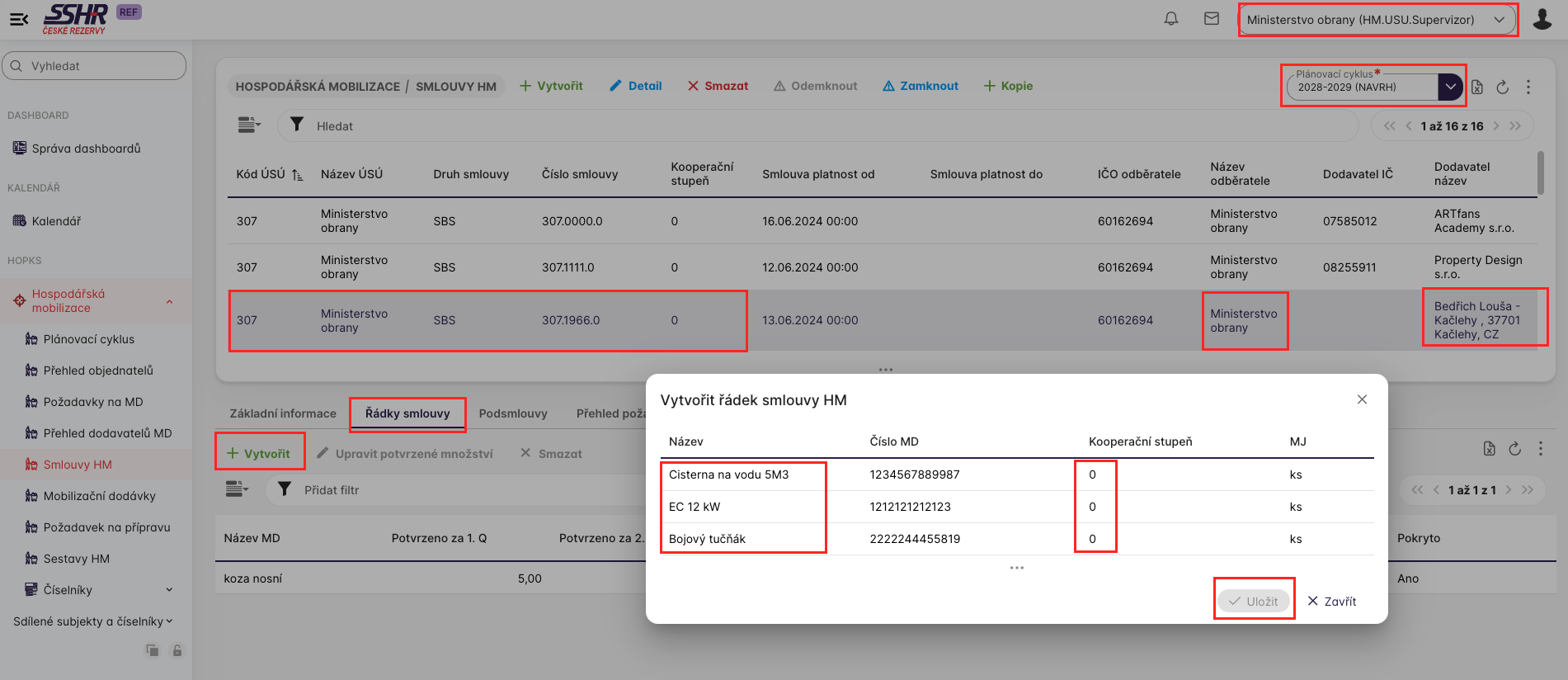Image resolution: width=1568 pixels, height=680 pixels.
Task: Open Mobilizační dodávky in the sidebar
Action: 99,496
